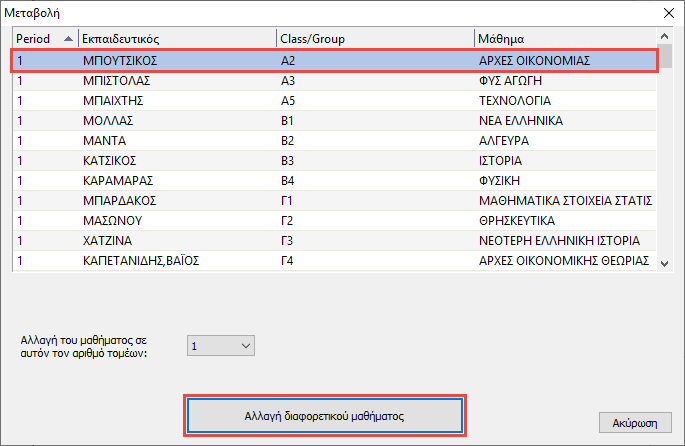Sort by the Period column header
685x446 pixels.
point(45,39)
